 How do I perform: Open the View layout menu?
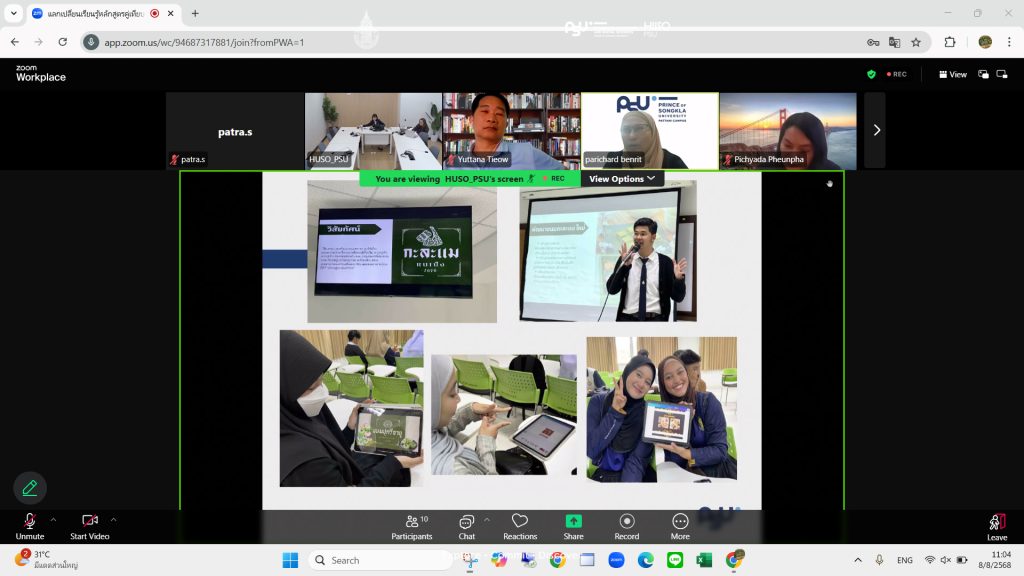(x=952, y=74)
